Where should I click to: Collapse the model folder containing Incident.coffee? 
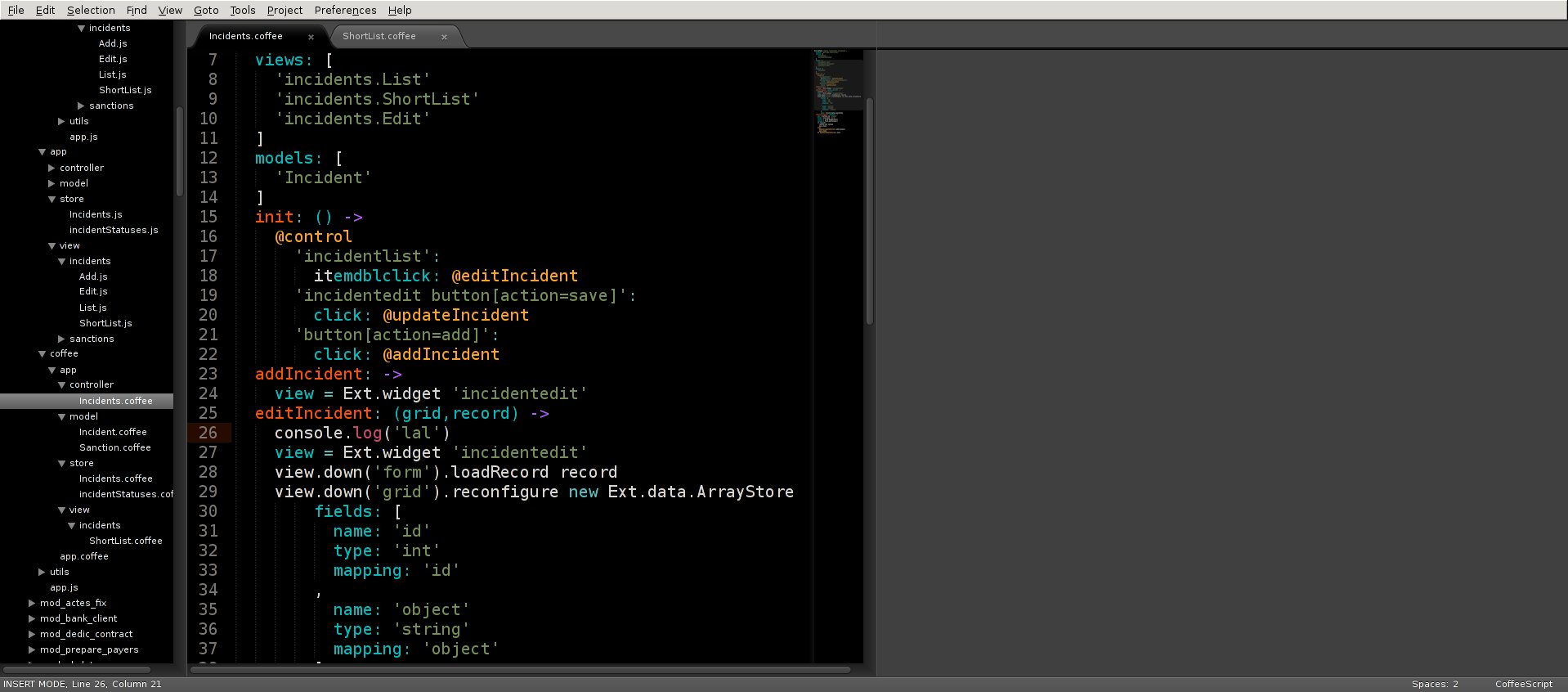(x=62, y=416)
